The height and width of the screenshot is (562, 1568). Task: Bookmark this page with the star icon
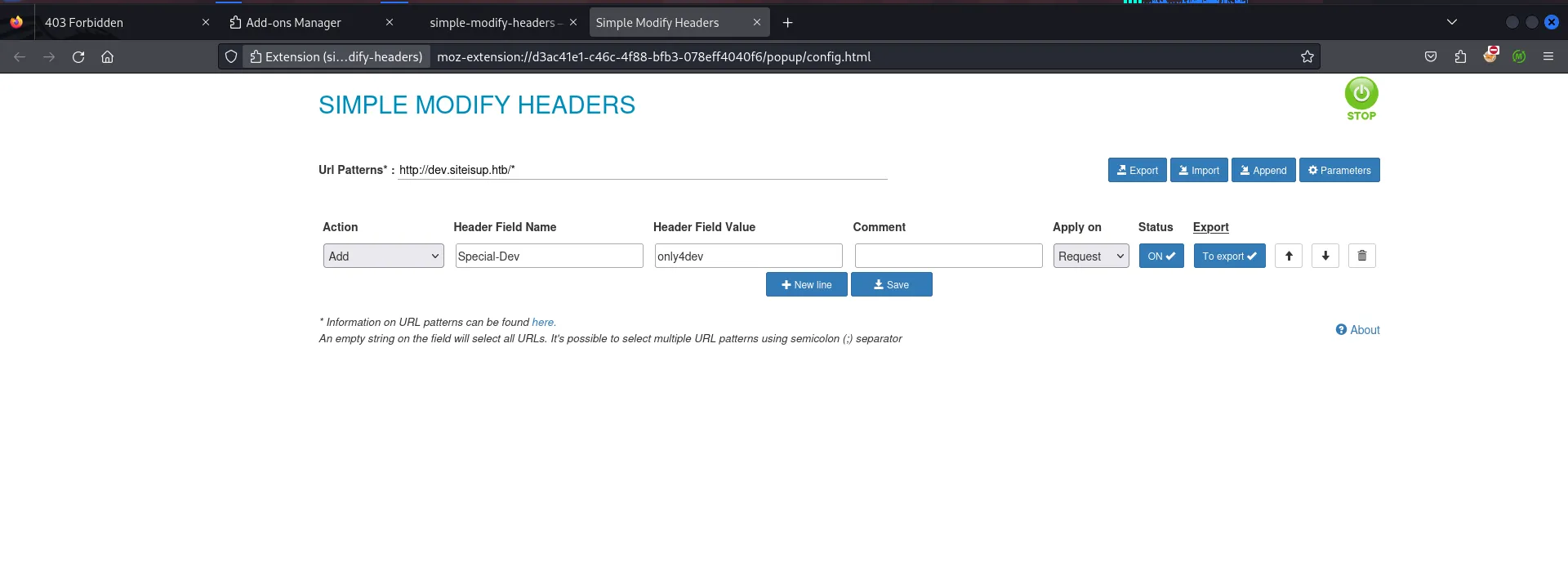pyautogui.click(x=1307, y=56)
